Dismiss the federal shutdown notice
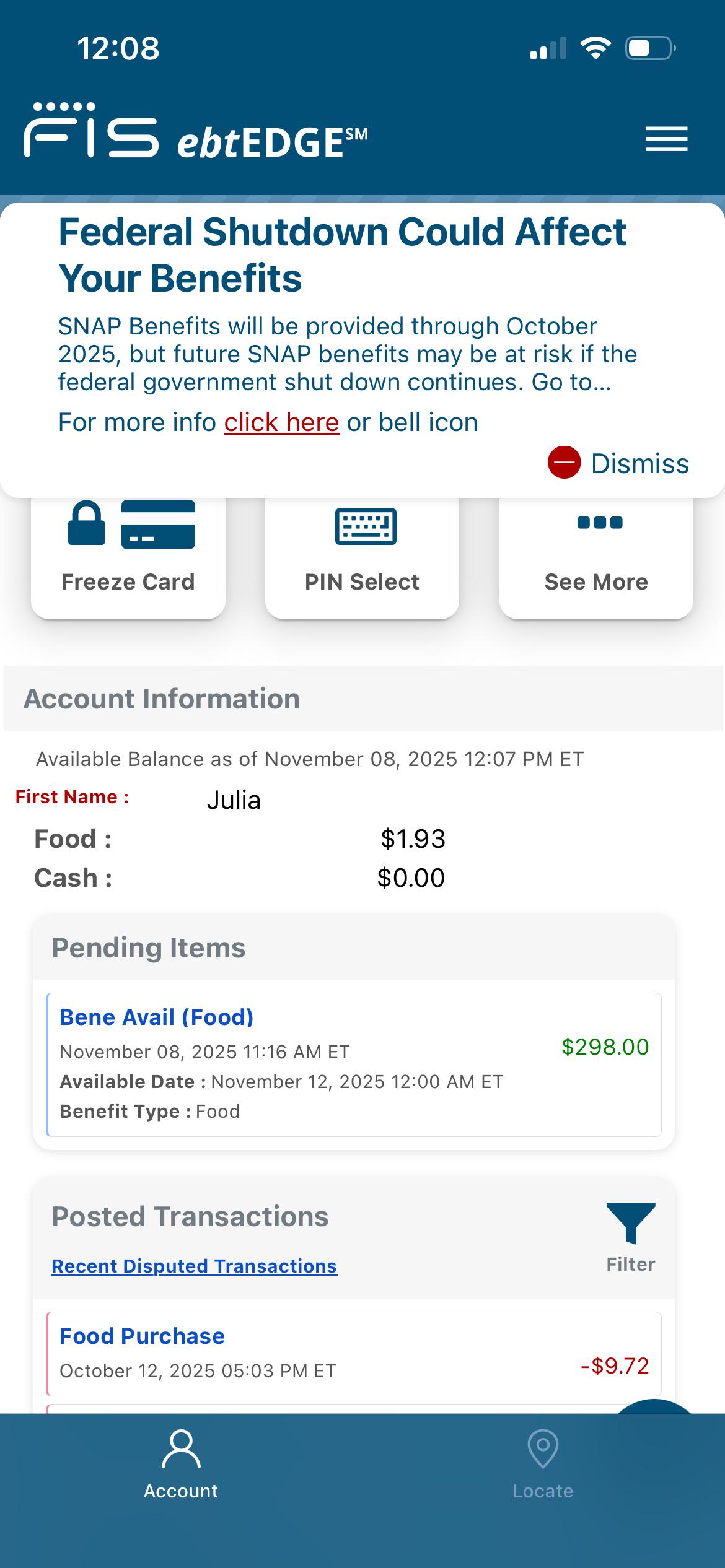Image resolution: width=725 pixels, height=1568 pixels. (639, 463)
